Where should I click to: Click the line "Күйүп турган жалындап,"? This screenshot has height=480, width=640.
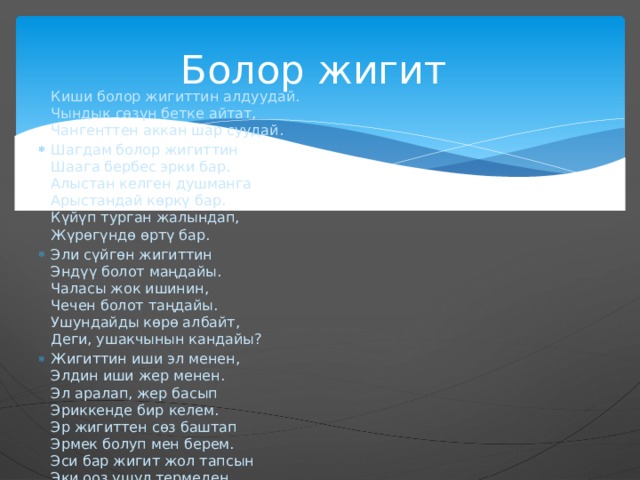pyautogui.click(x=145, y=218)
